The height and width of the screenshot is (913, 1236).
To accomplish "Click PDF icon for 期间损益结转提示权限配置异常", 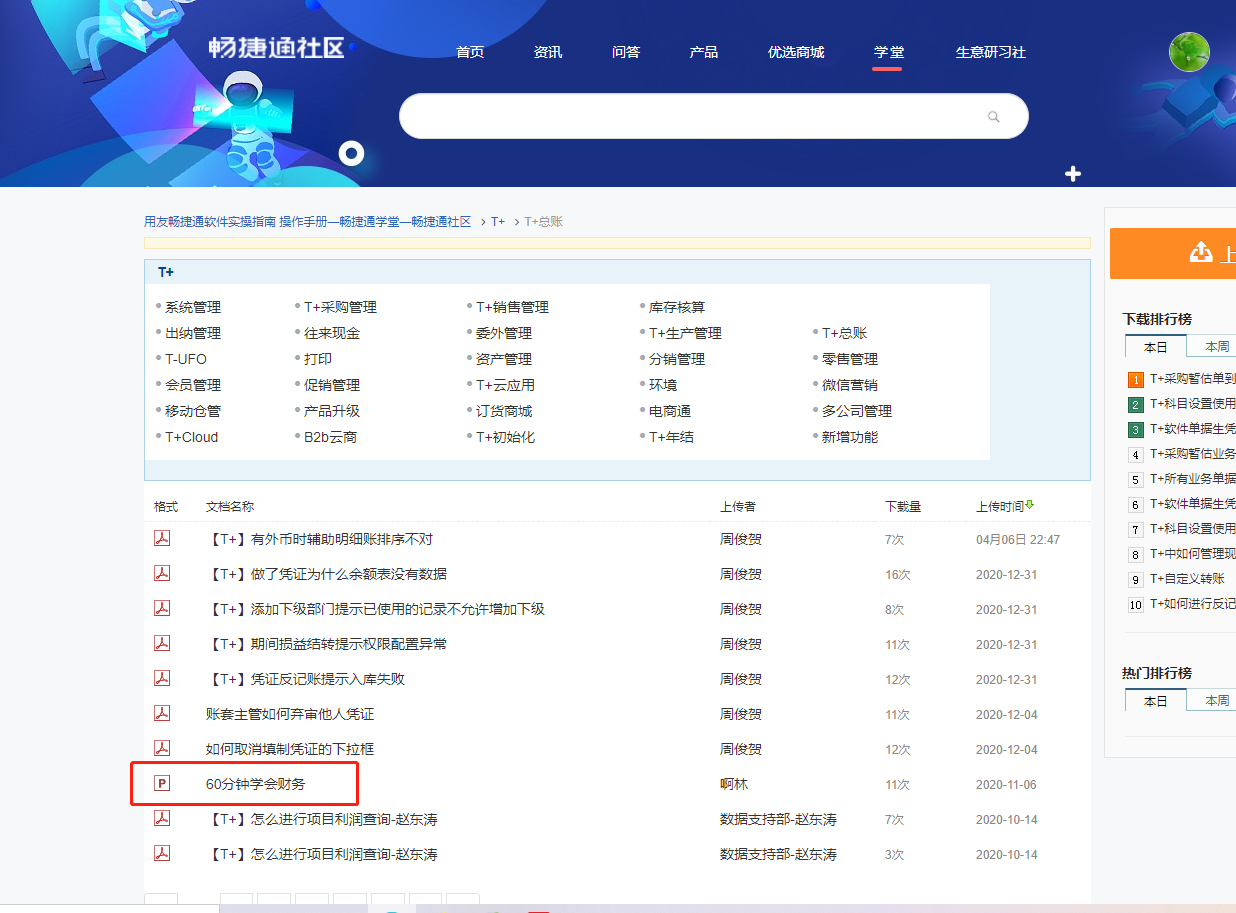I will (x=161, y=644).
